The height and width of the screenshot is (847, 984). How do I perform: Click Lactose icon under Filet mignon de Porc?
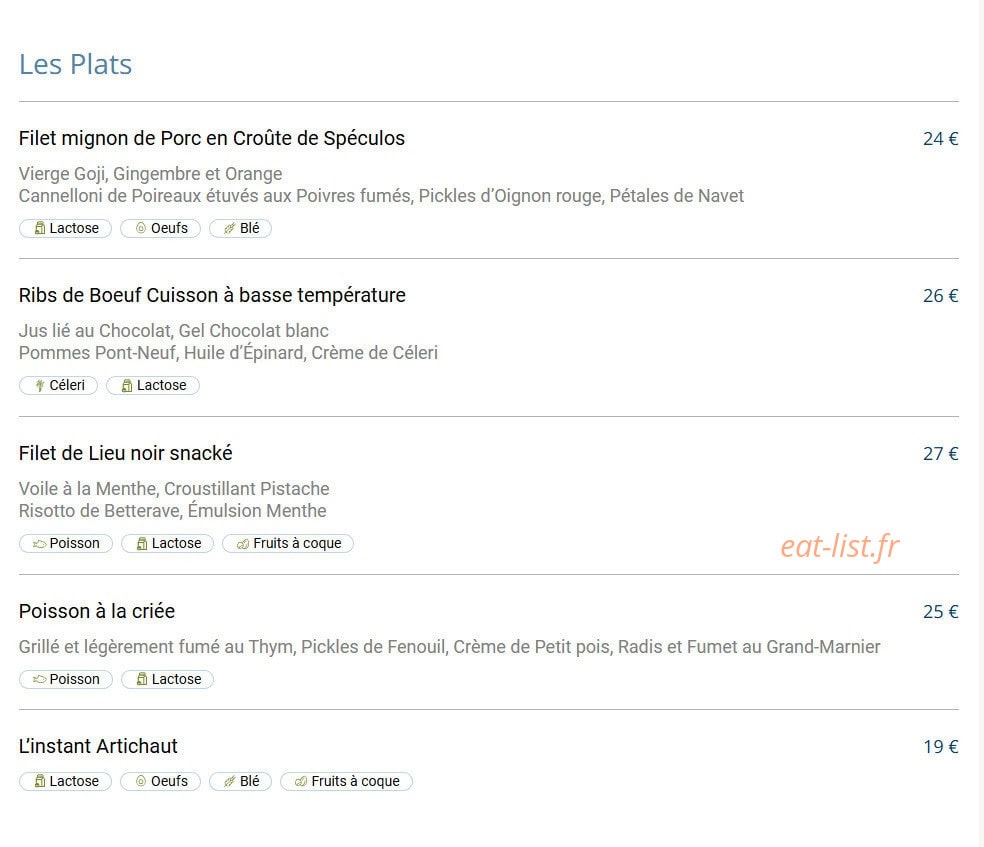(40, 228)
